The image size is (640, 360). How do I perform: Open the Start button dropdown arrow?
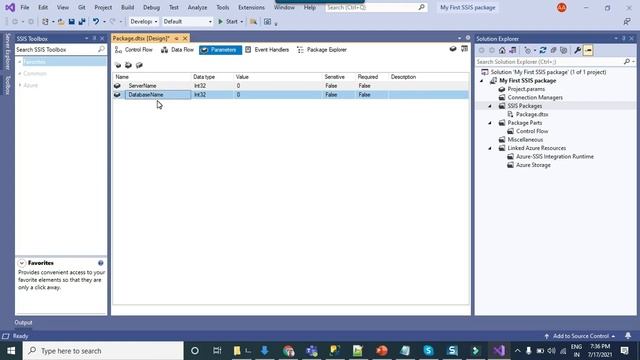[x=242, y=22]
